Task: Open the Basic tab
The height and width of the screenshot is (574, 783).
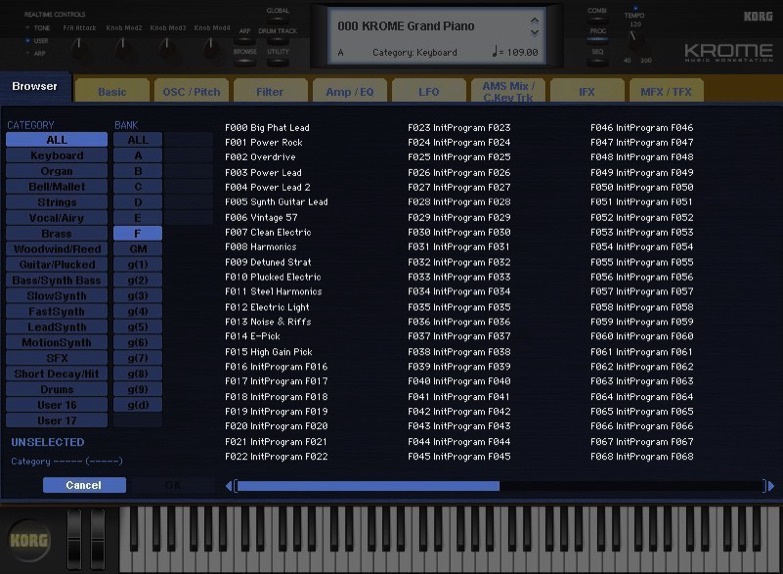Action: [x=112, y=91]
